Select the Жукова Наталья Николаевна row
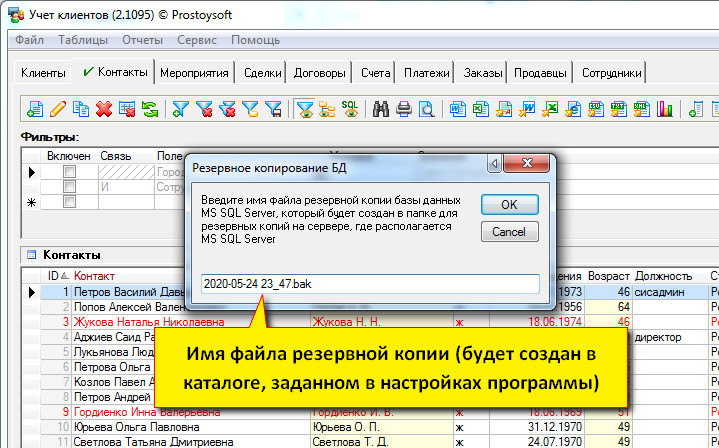Screen dimensions: 719x448 pyautogui.click(x=140, y=323)
